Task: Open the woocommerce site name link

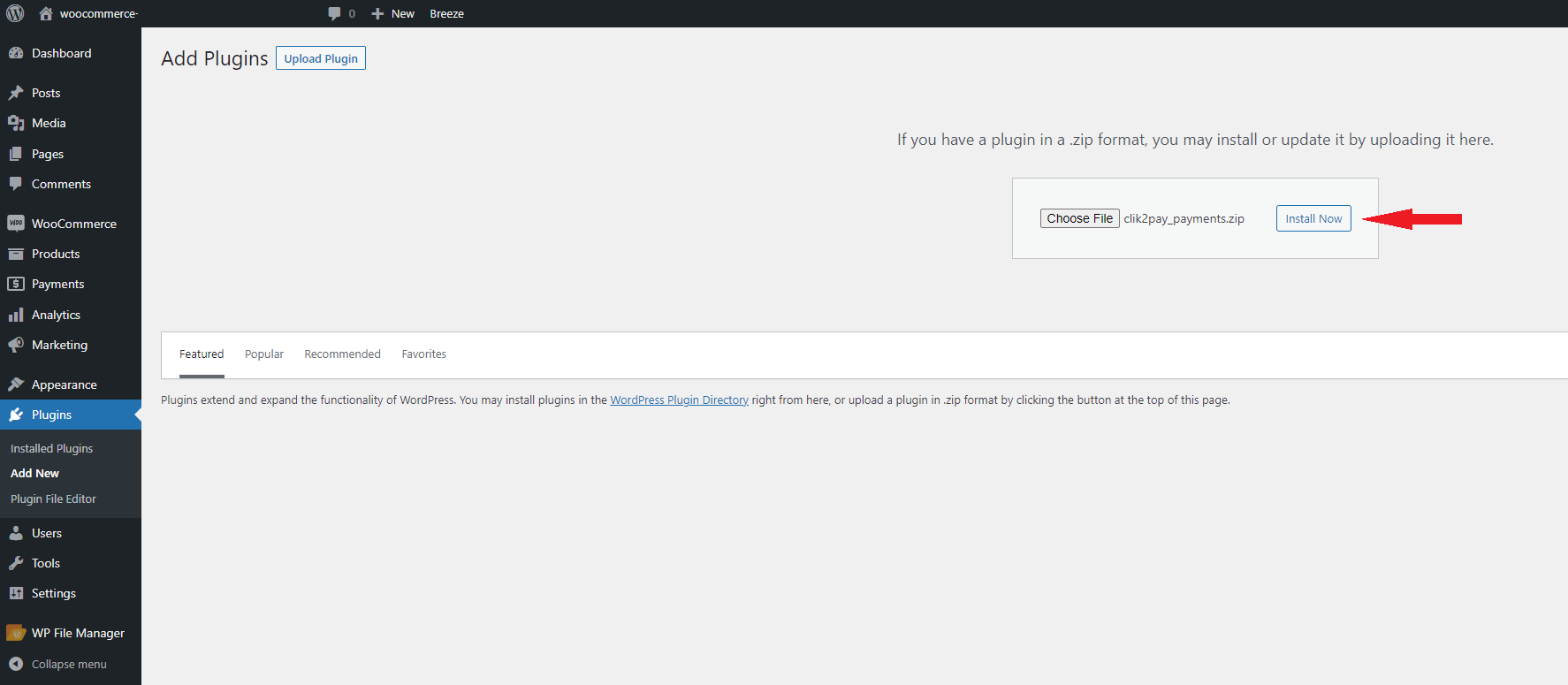Action: [x=99, y=13]
